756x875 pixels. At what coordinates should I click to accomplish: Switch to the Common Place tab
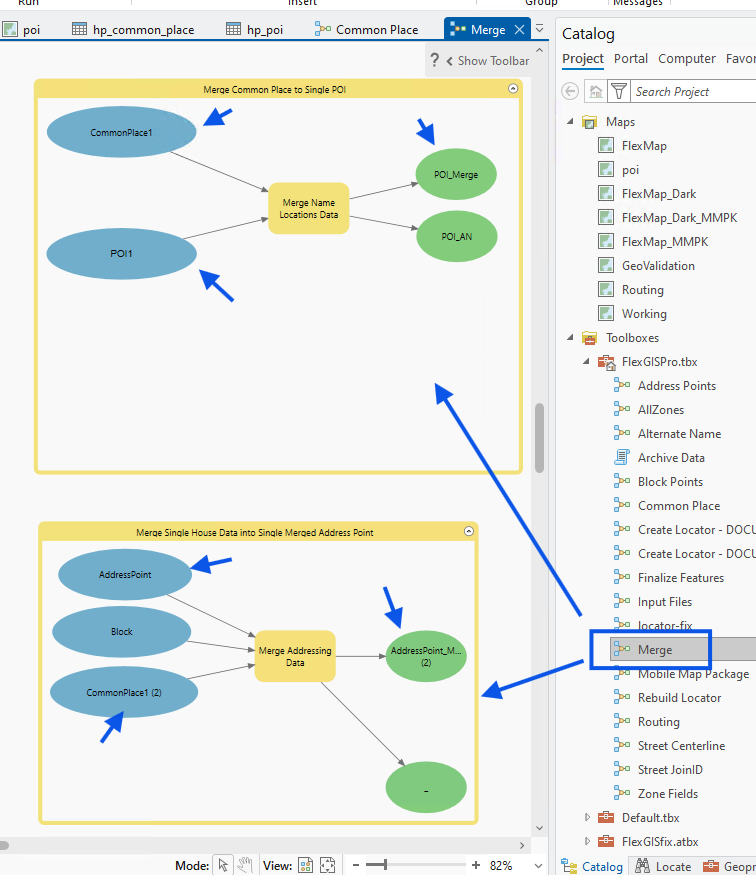367,29
